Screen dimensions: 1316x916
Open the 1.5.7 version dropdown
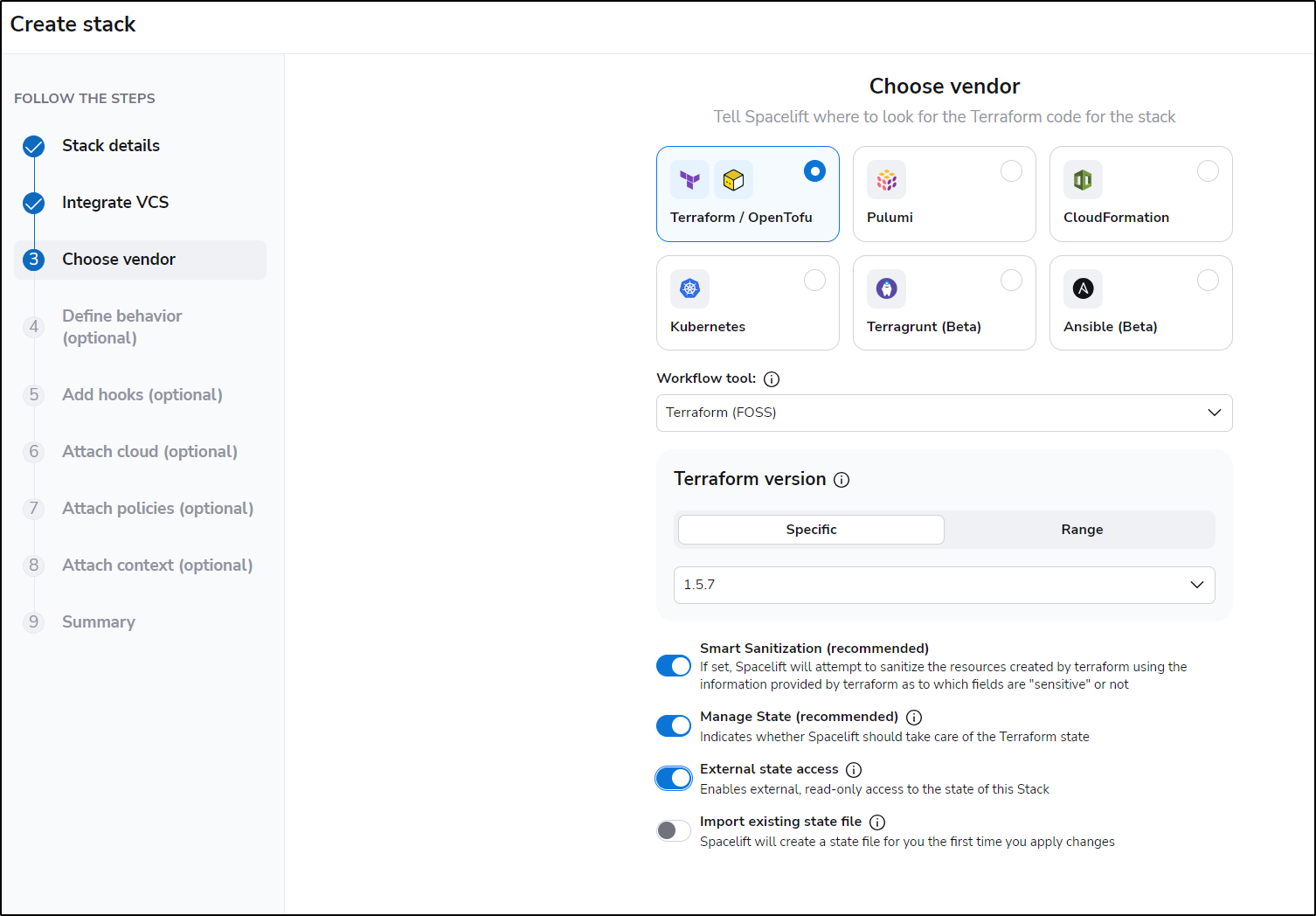[x=944, y=585]
